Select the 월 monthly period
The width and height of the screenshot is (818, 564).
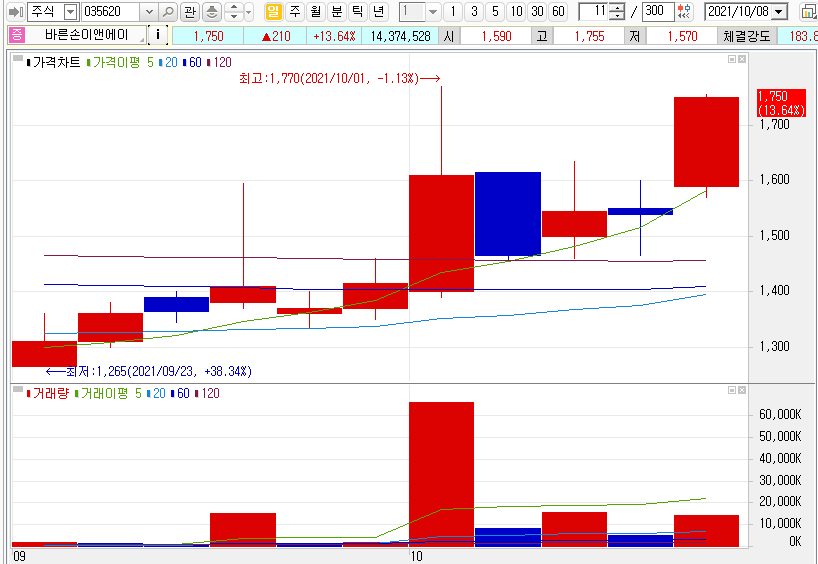pos(316,11)
